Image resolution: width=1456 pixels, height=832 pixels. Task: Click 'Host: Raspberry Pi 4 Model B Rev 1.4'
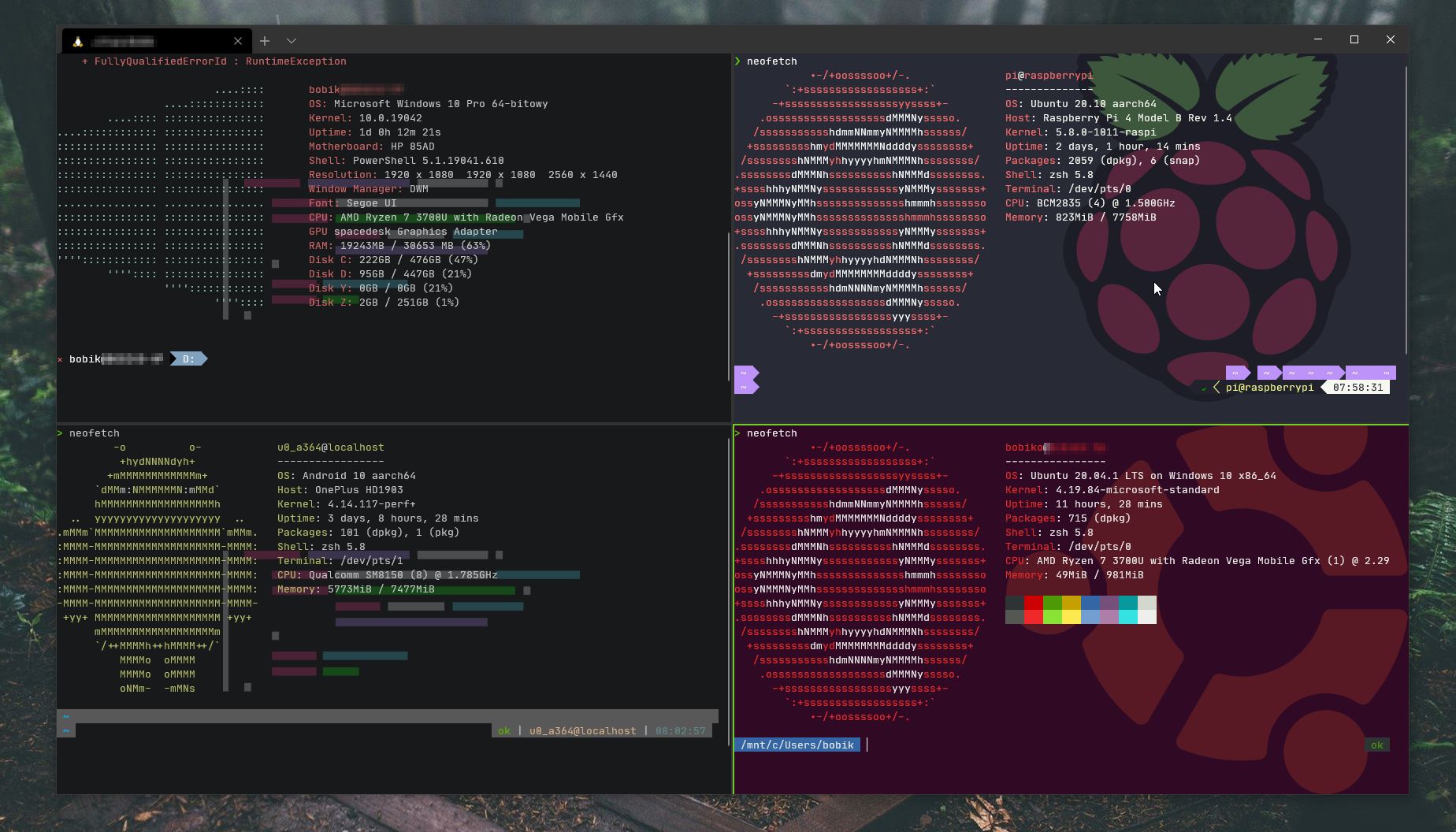[x=1119, y=118]
